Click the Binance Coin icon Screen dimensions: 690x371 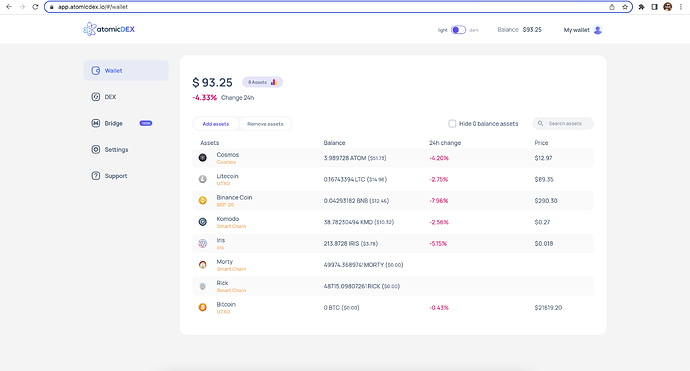tap(202, 200)
